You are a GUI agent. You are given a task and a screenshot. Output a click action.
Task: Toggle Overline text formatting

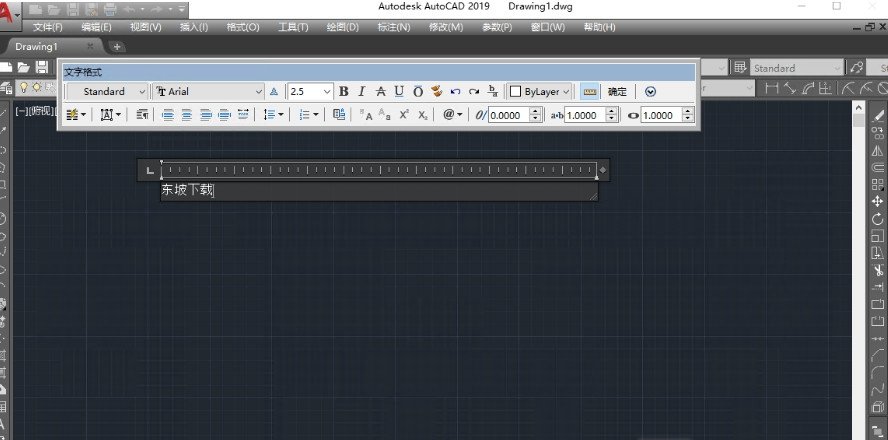point(418,91)
